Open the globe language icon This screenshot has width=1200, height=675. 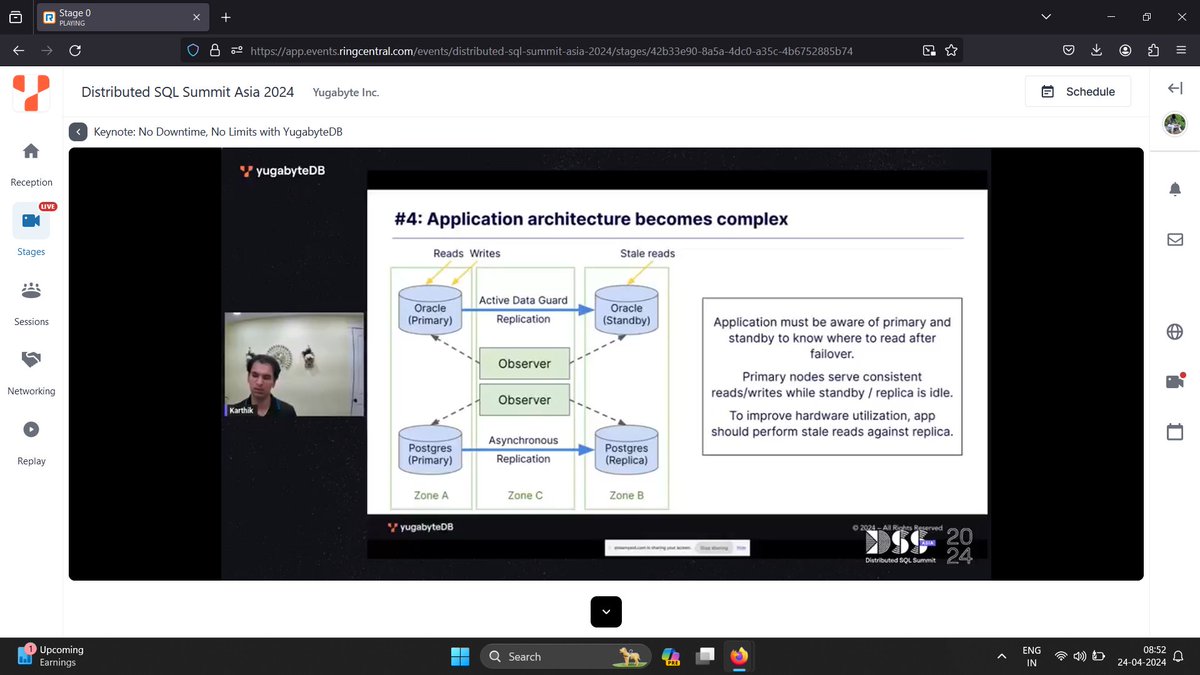(1175, 331)
